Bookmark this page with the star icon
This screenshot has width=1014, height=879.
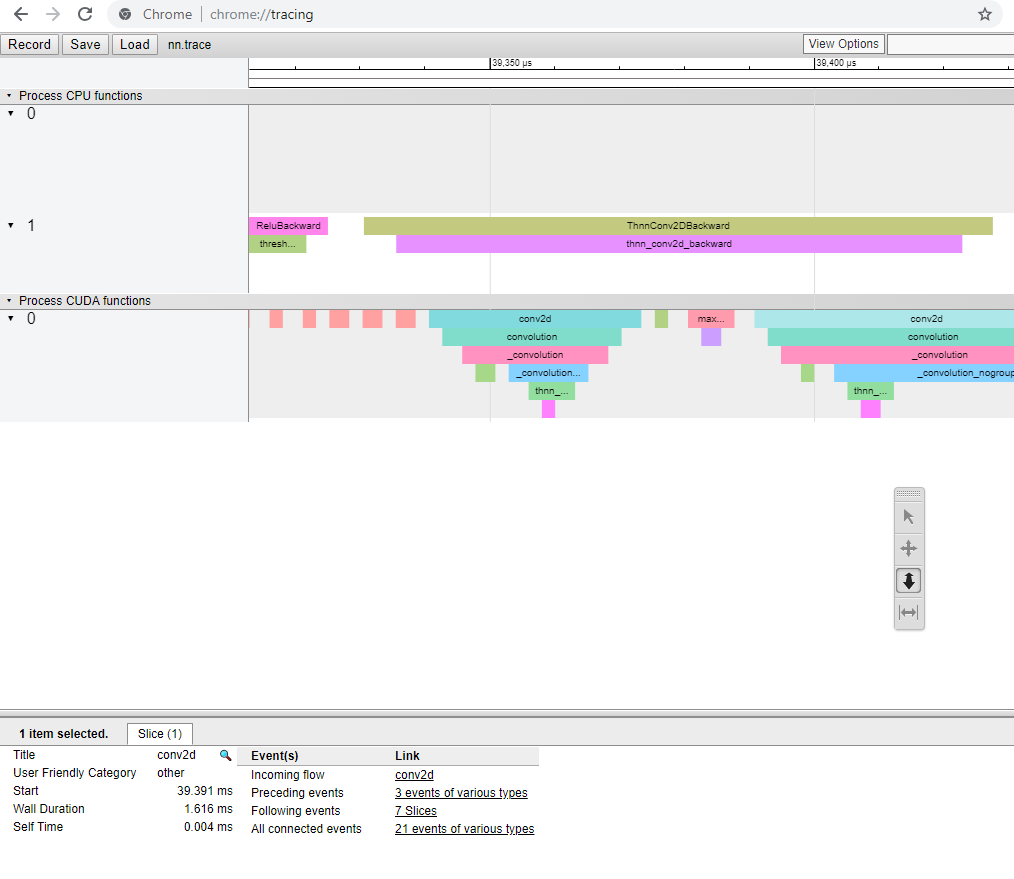(984, 14)
